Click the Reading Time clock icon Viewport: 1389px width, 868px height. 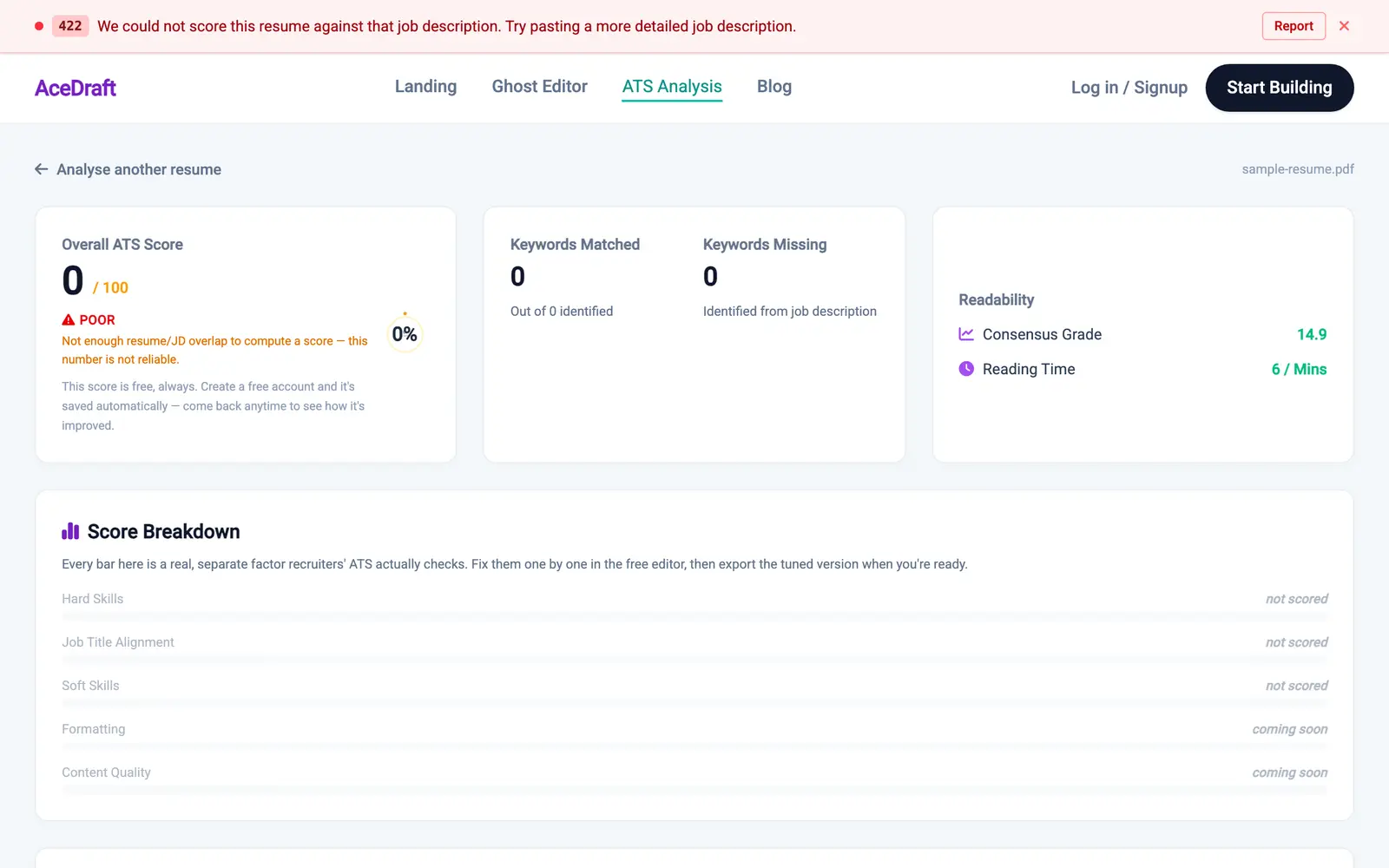(966, 369)
